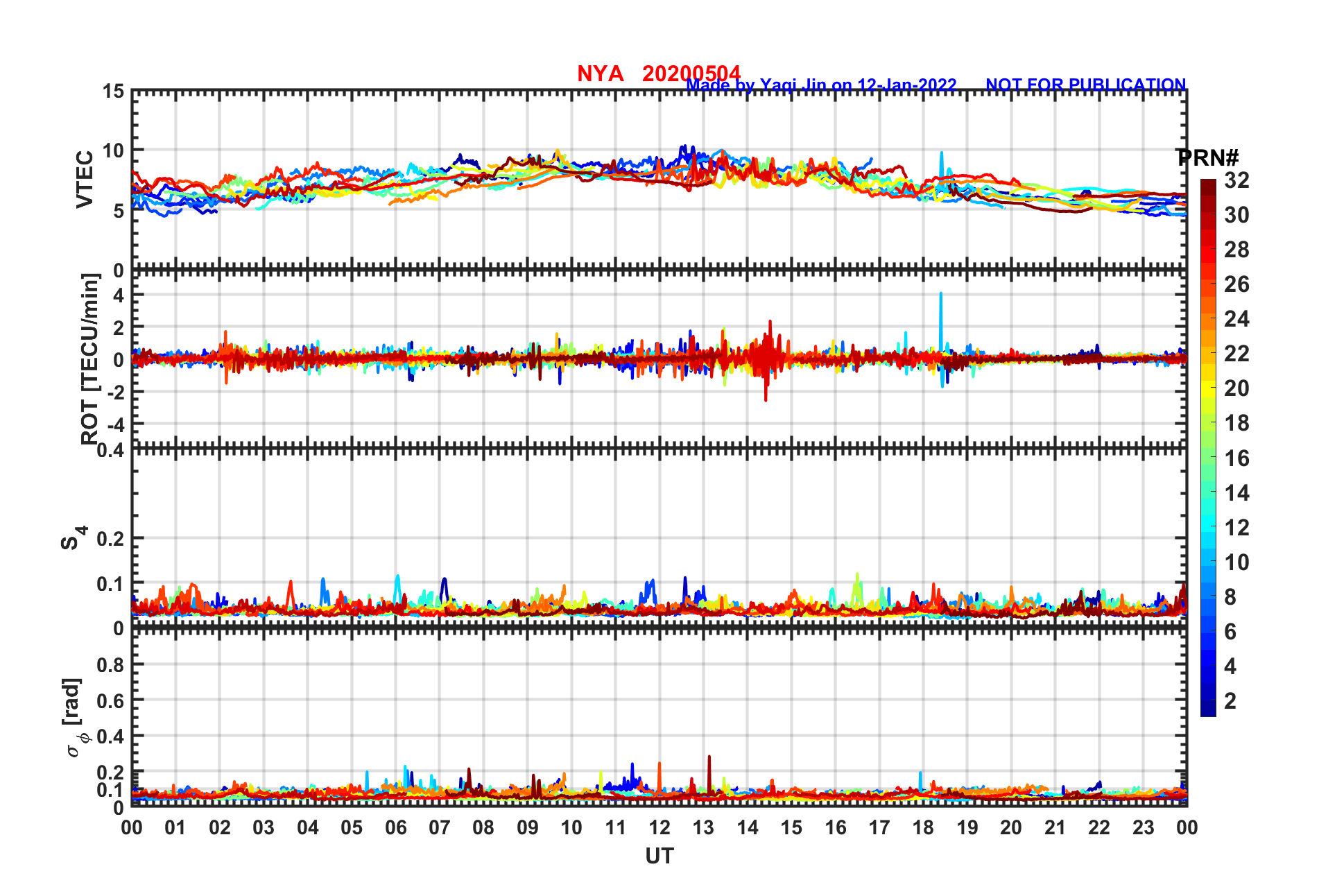The height and width of the screenshot is (896, 1319).
Task: Click the x-axis tick label 18
Action: click(x=923, y=827)
